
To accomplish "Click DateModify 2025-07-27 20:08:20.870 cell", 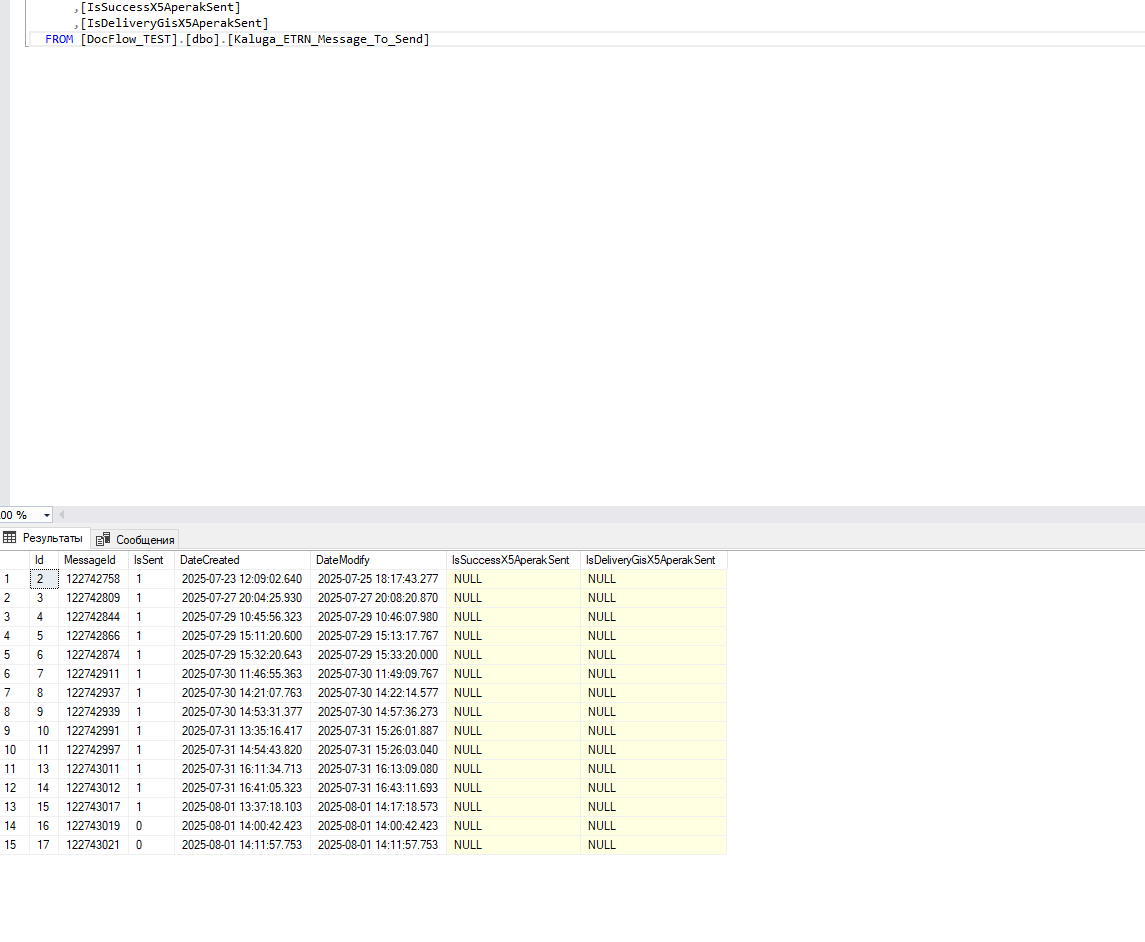I will pyautogui.click(x=378, y=598).
